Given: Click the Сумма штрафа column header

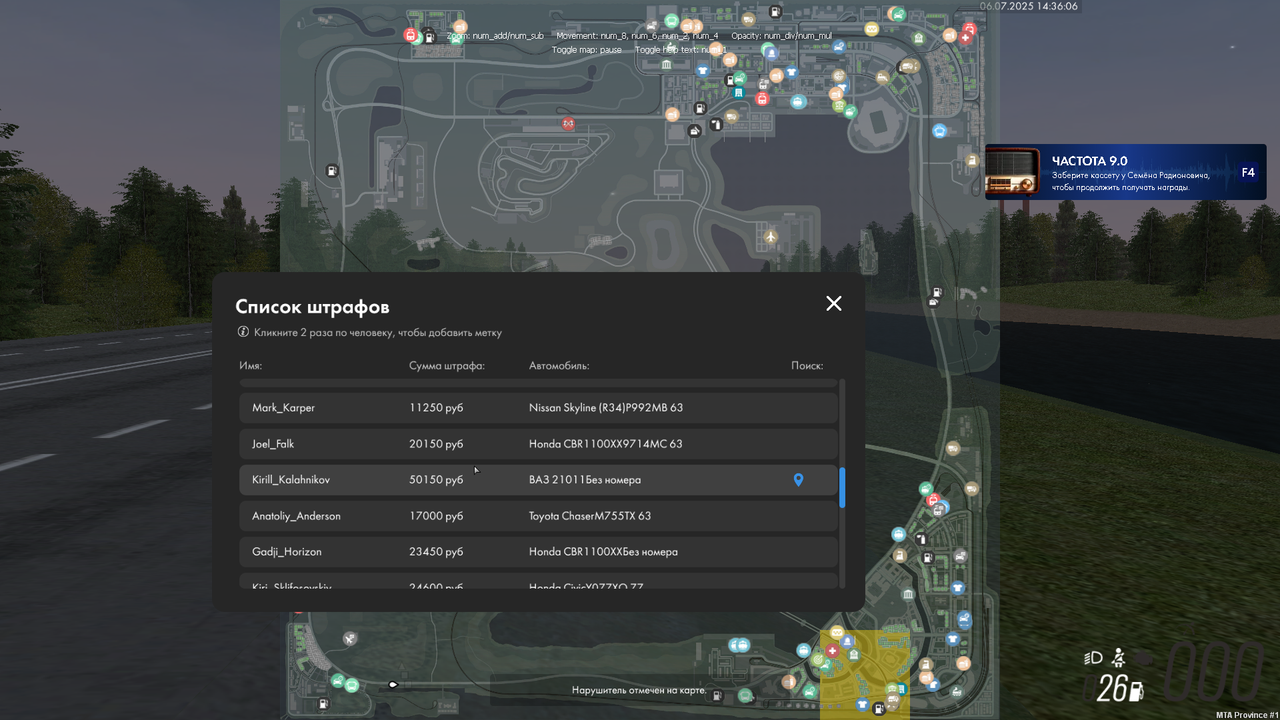Looking at the screenshot, I should point(447,366).
